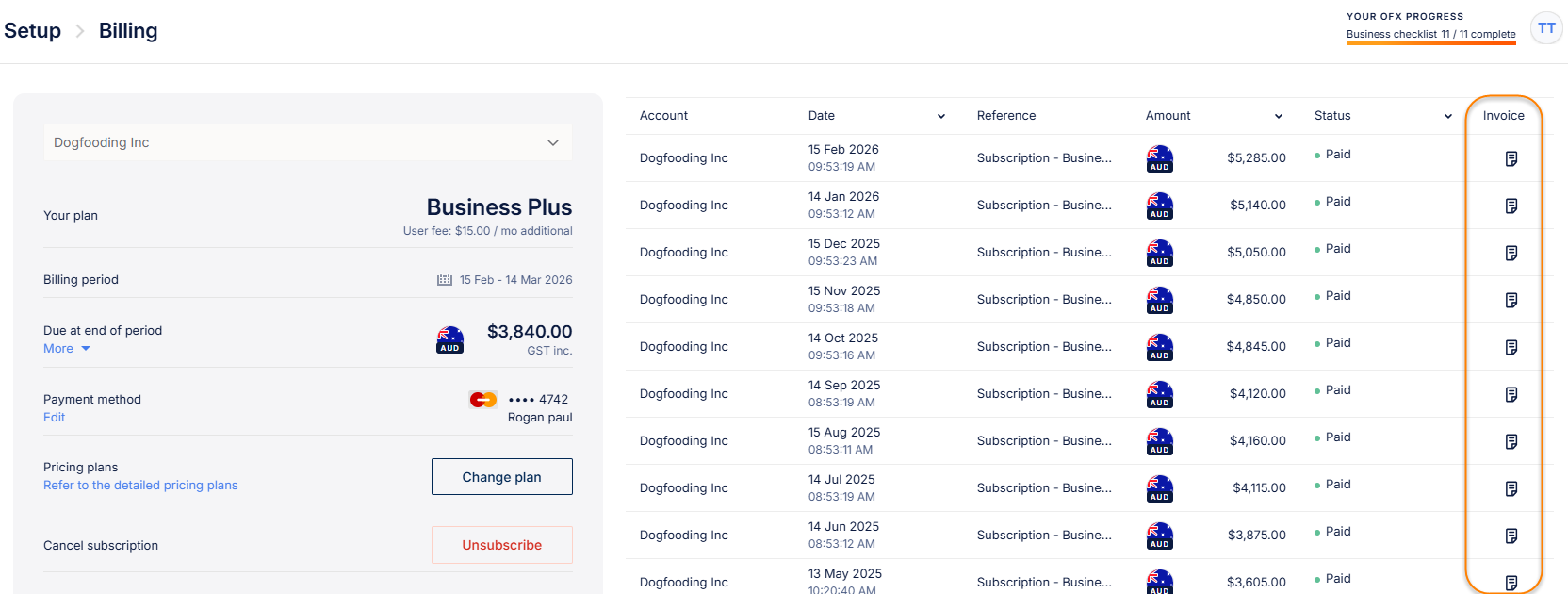
Task: Download the 14 Jan 2026 invoice
Action: 1511,206
